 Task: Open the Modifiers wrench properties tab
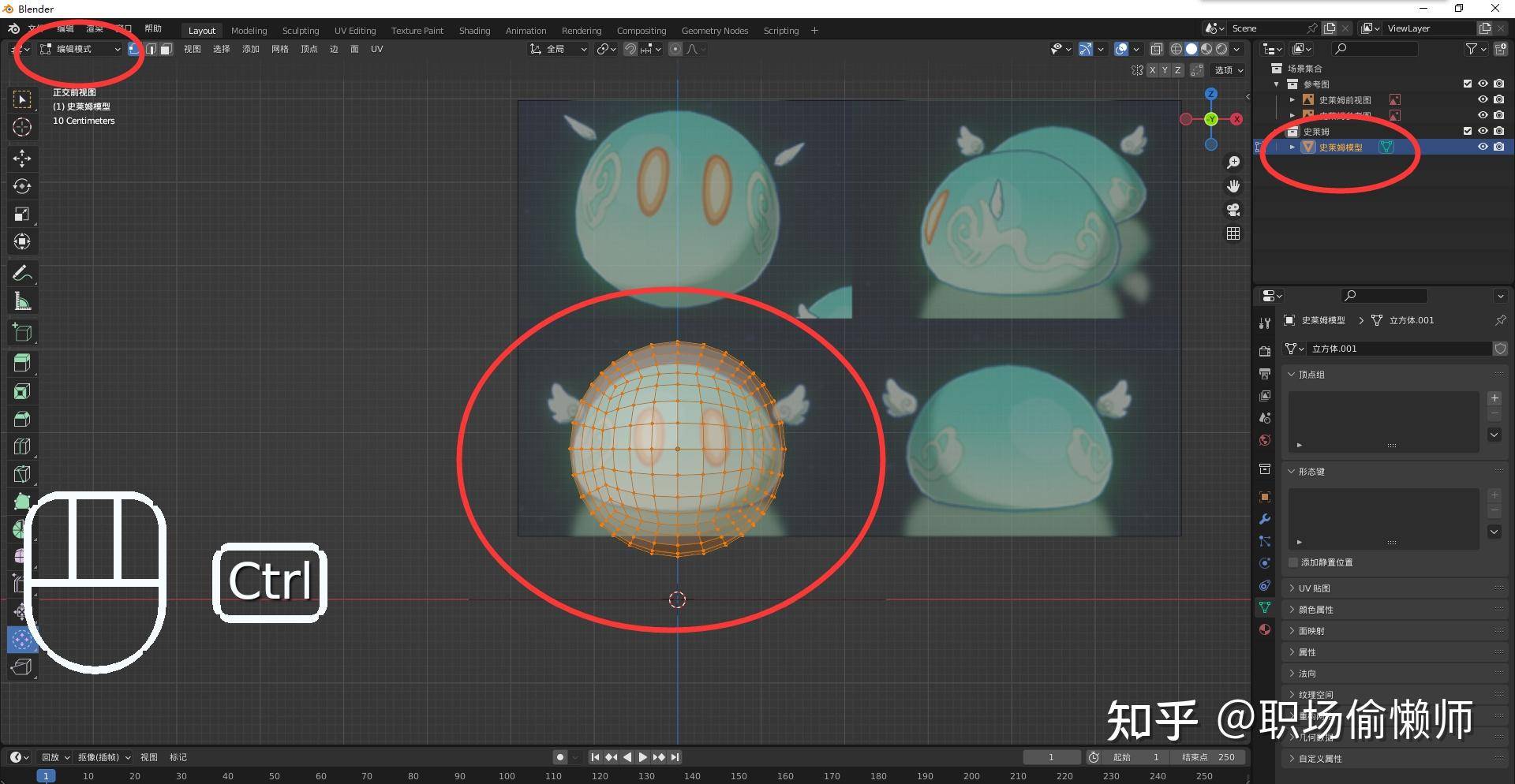(x=1265, y=519)
